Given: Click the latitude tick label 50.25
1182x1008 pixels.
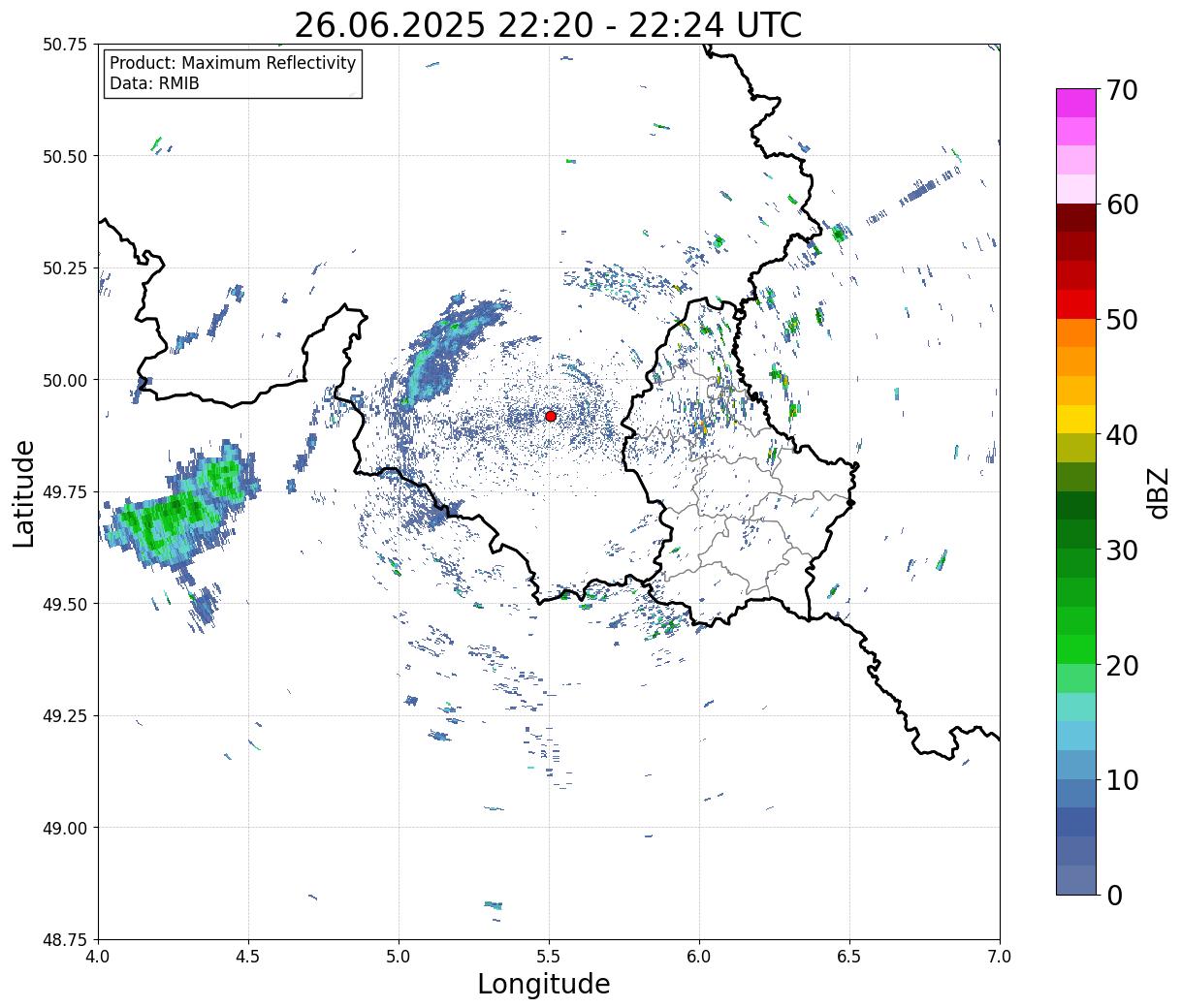Looking at the screenshot, I should (x=65, y=268).
